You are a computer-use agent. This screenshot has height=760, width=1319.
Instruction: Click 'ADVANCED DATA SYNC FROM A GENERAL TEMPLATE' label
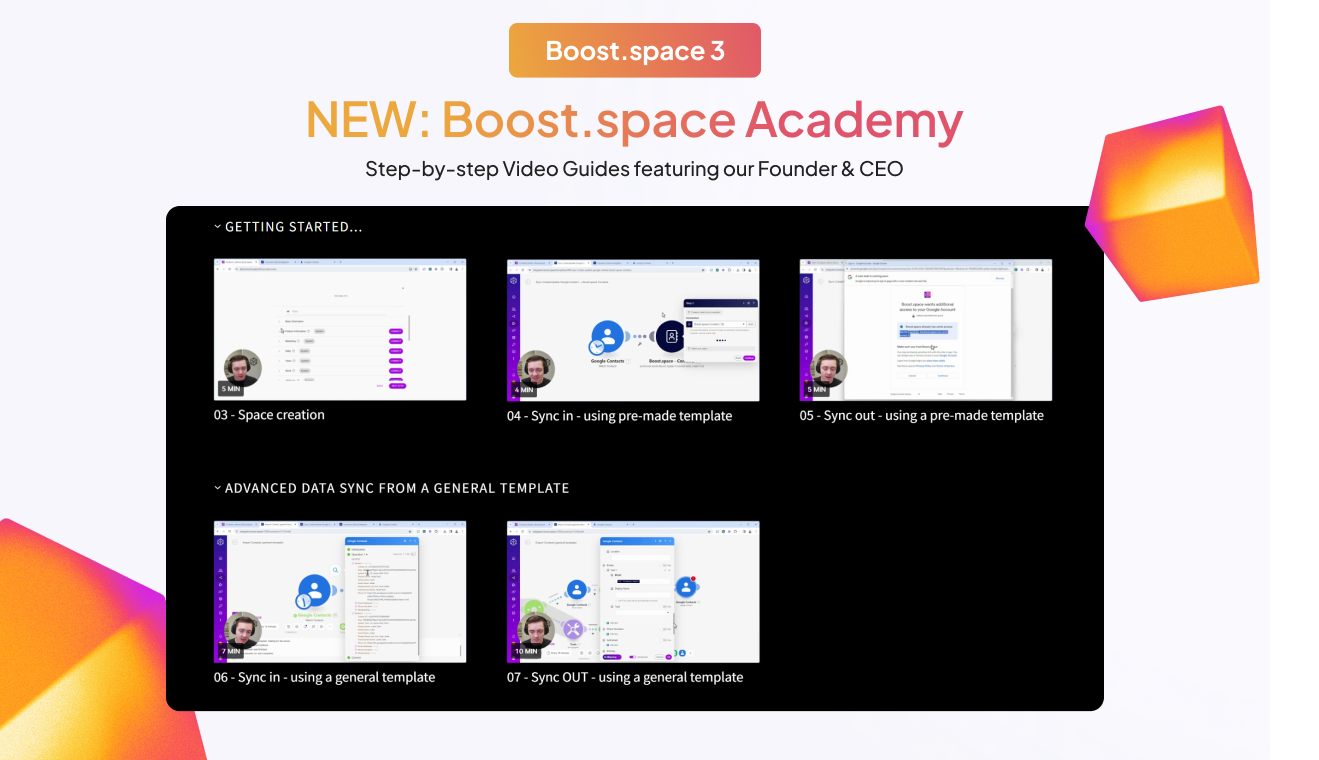397,488
